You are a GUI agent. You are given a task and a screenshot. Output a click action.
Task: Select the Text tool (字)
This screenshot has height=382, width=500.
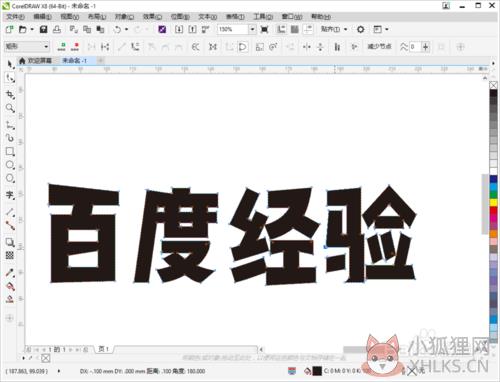pyautogui.click(x=10, y=195)
